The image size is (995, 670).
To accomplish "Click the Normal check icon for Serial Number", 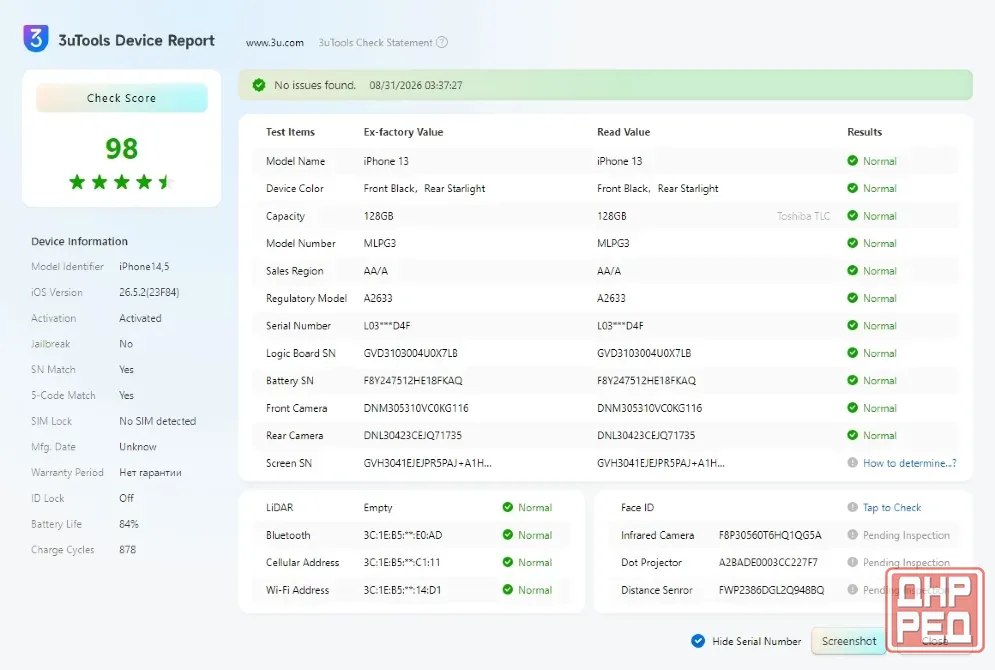I will pyautogui.click(x=852, y=325).
